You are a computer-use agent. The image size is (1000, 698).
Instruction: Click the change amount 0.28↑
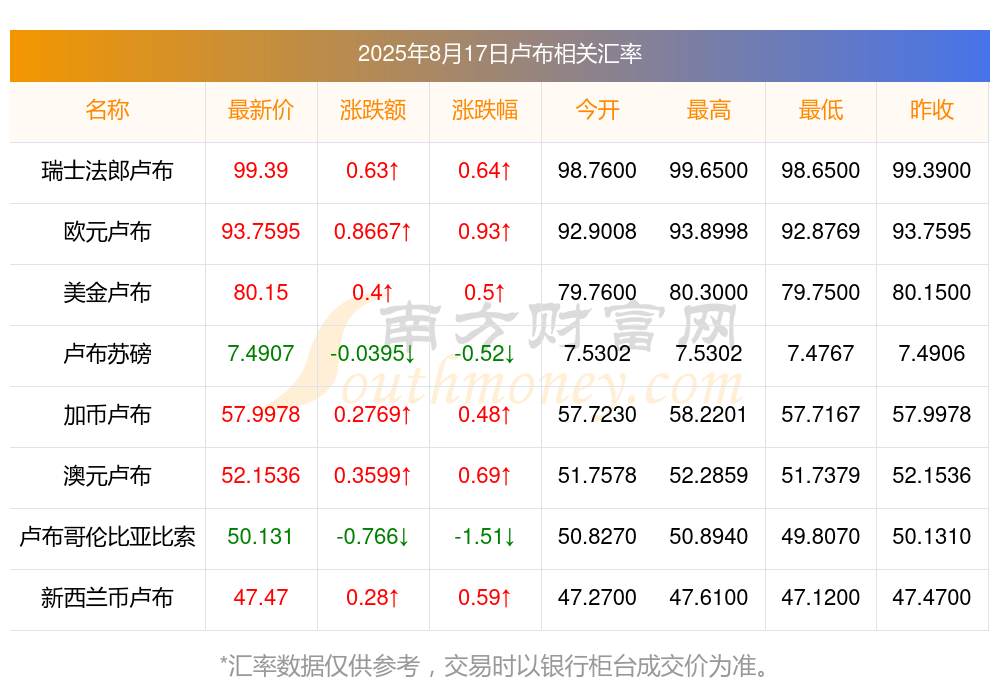[x=373, y=598]
